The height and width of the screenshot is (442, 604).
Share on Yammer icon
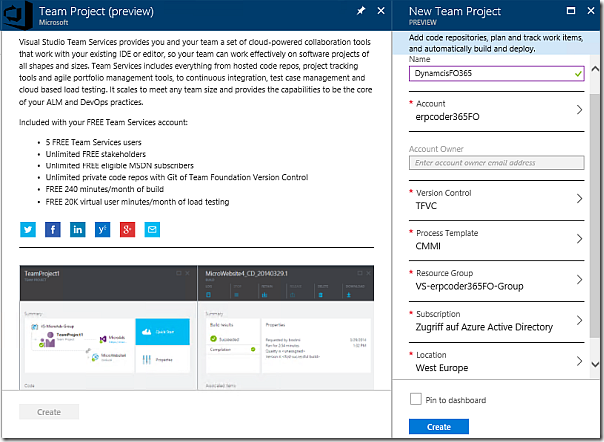(102, 229)
